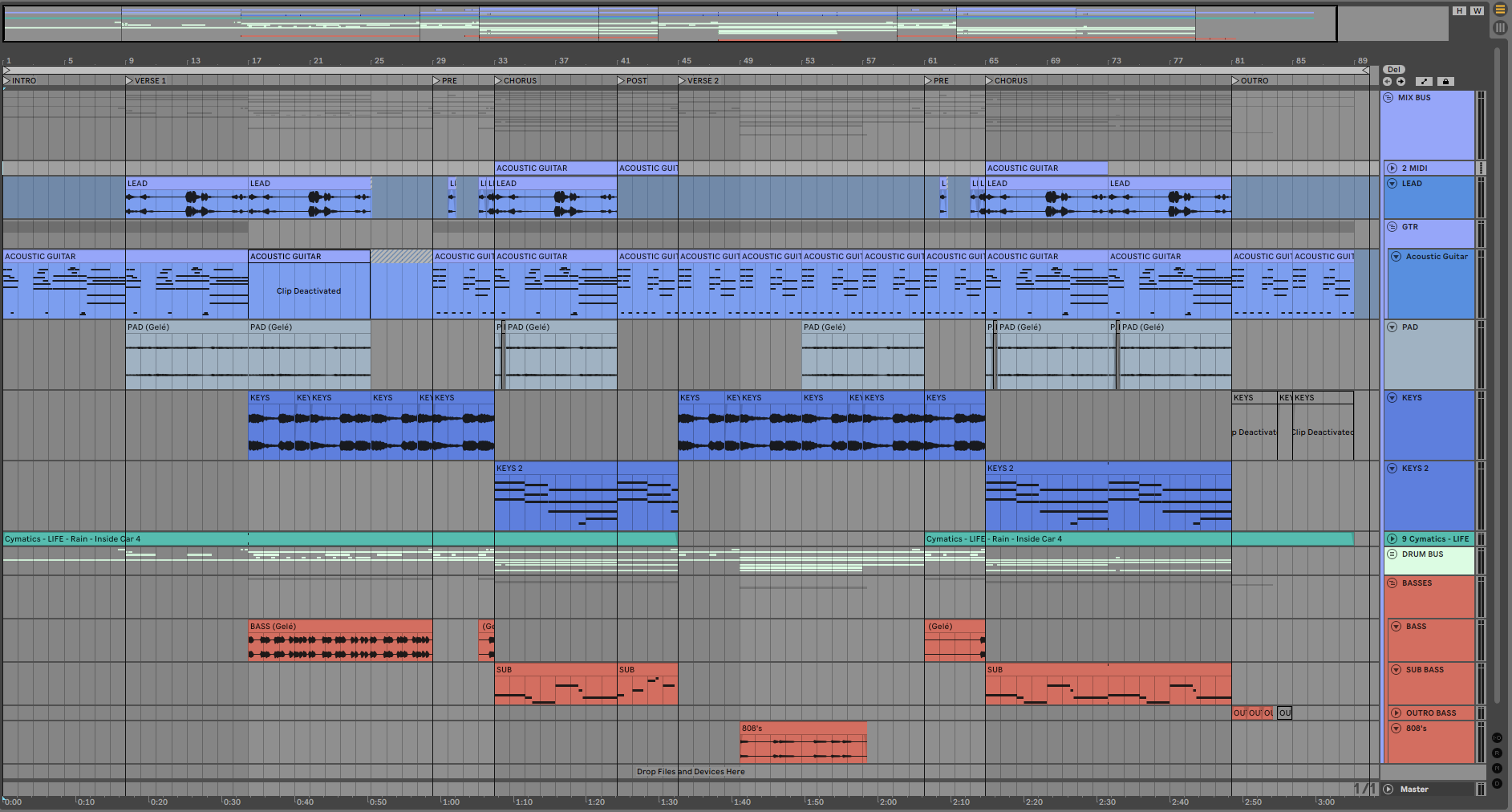The width and height of the screenshot is (1512, 812).
Task: Unfold the Master track
Action: [1388, 790]
